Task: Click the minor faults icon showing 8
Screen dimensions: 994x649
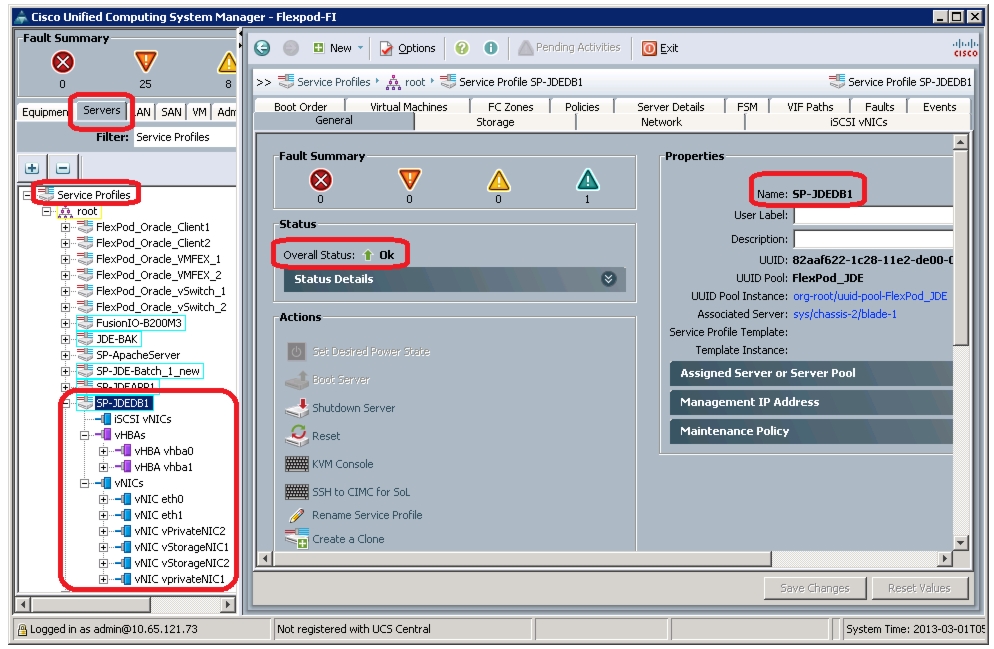Action: point(227,63)
